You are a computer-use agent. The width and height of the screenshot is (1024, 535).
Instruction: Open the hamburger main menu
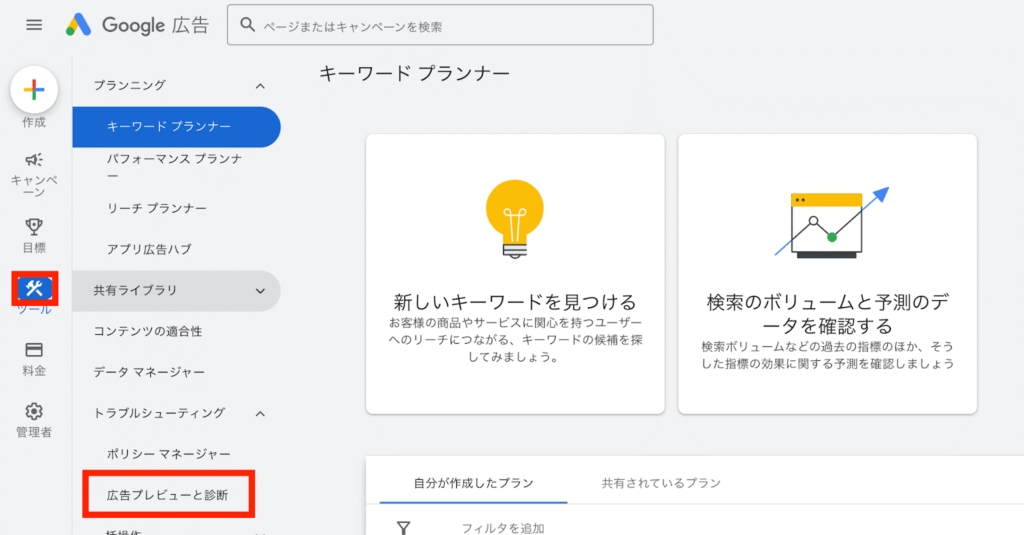tap(34, 25)
